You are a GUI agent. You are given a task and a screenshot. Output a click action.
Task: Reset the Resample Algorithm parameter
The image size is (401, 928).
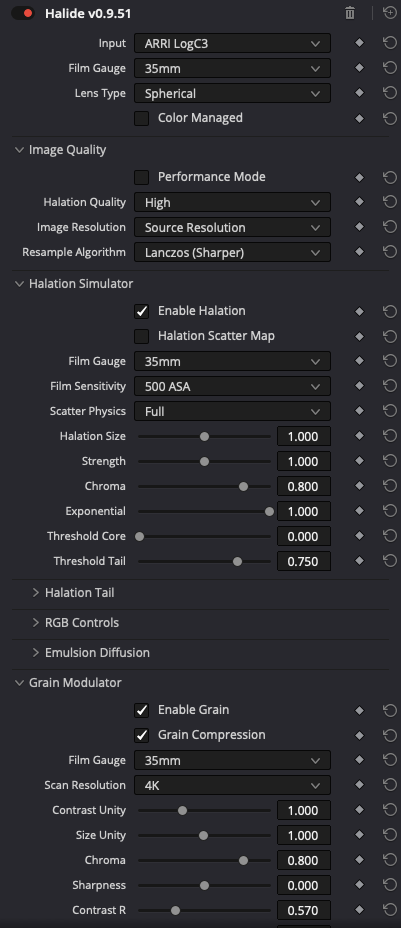[x=390, y=252]
